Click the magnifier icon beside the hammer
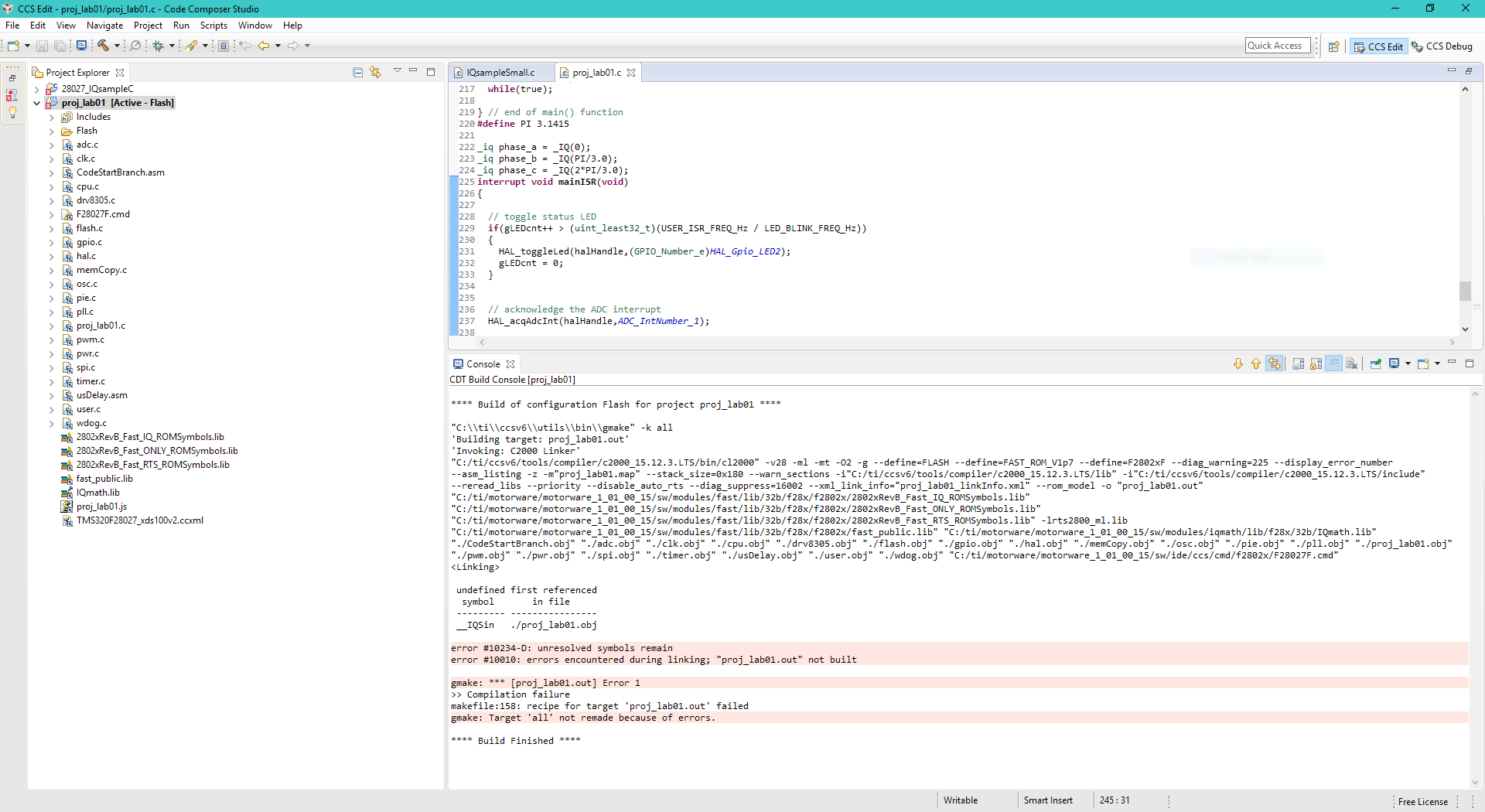The image size is (1485, 812). point(135,46)
